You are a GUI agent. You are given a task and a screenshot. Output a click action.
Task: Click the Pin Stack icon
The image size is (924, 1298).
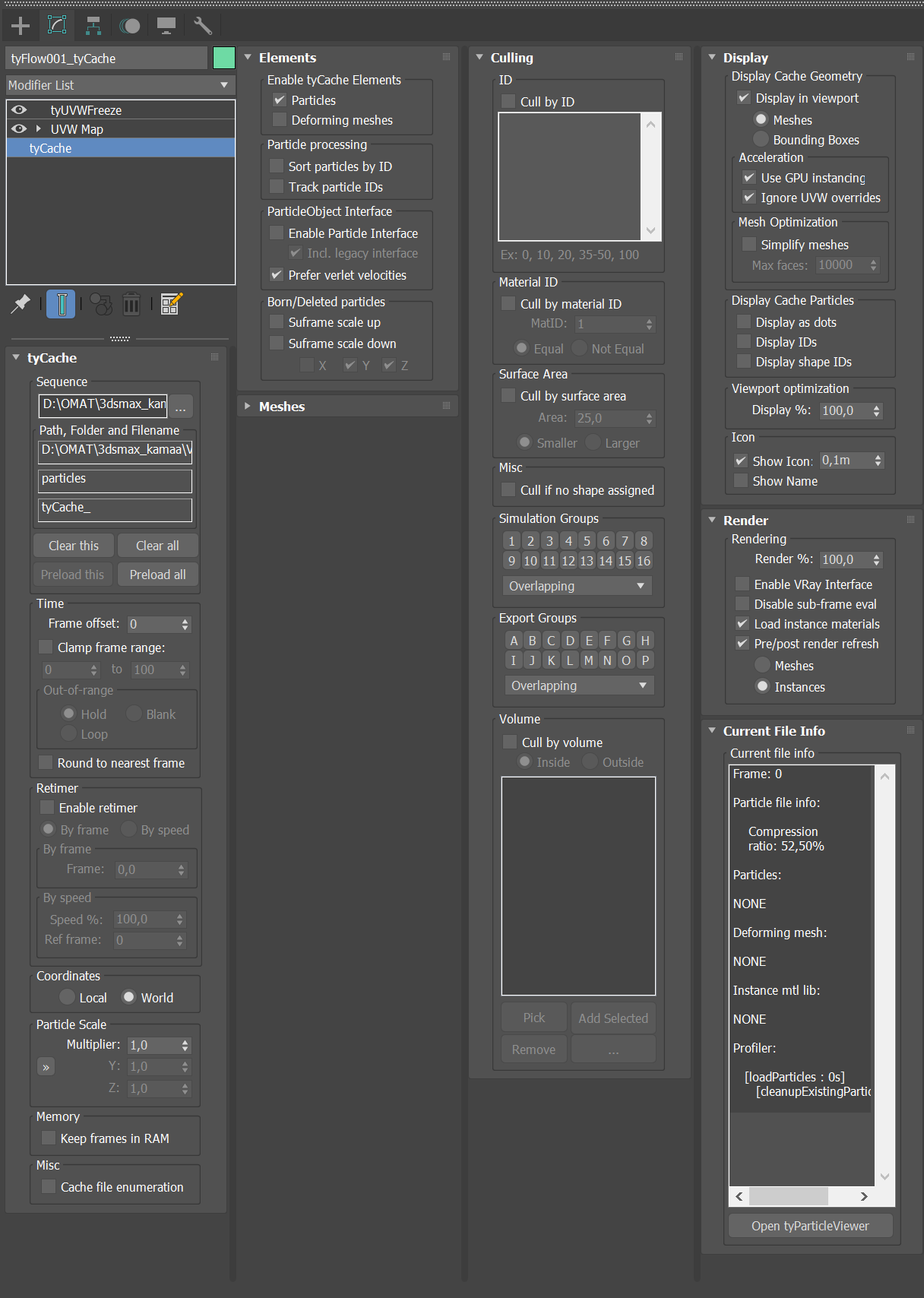pos(21,304)
